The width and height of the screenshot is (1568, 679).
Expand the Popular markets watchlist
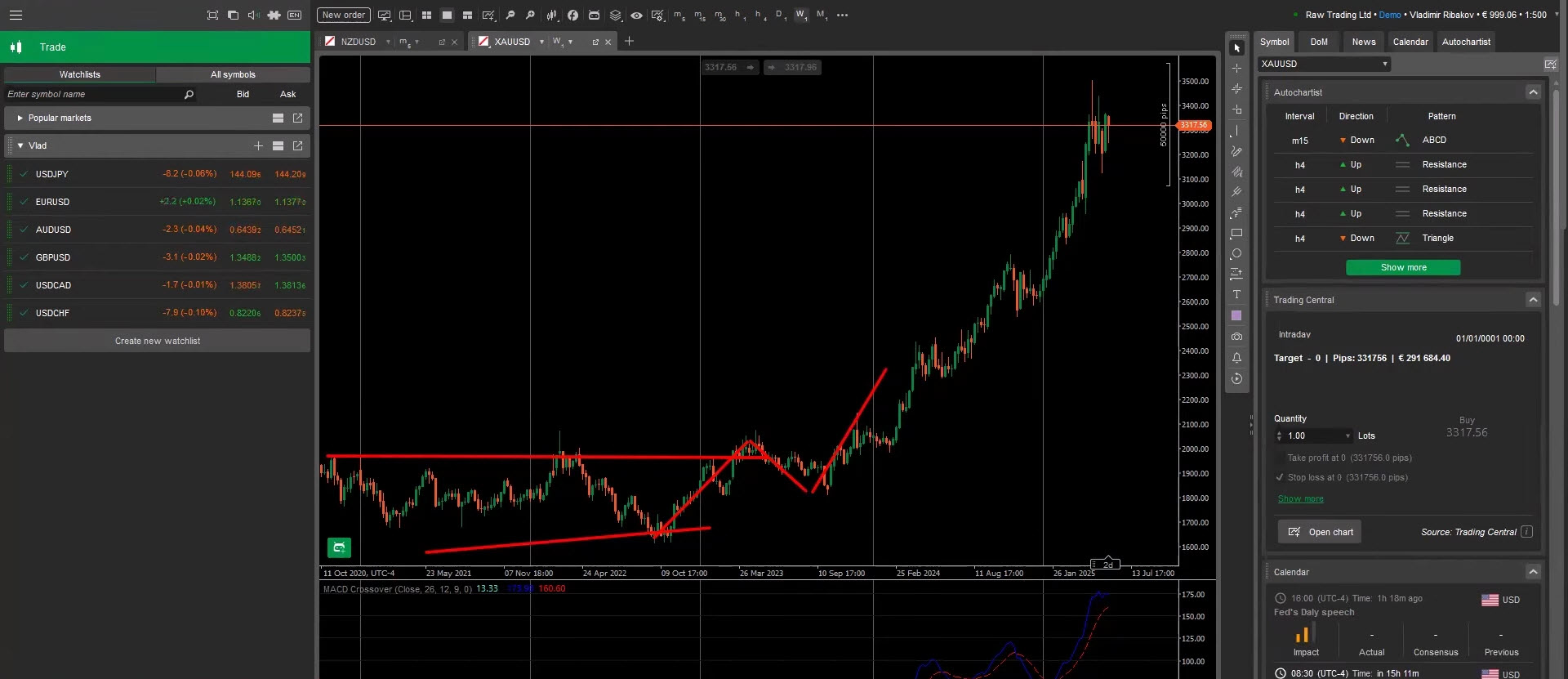(20, 118)
